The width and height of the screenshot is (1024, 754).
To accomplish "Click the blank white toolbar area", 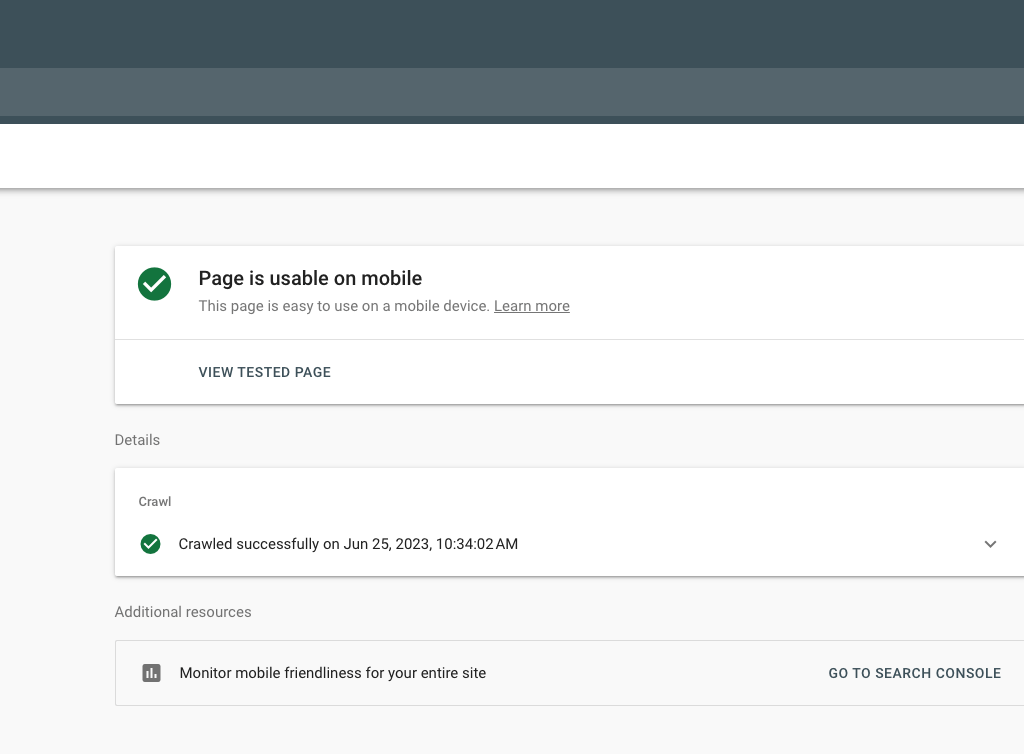I will (x=512, y=155).
